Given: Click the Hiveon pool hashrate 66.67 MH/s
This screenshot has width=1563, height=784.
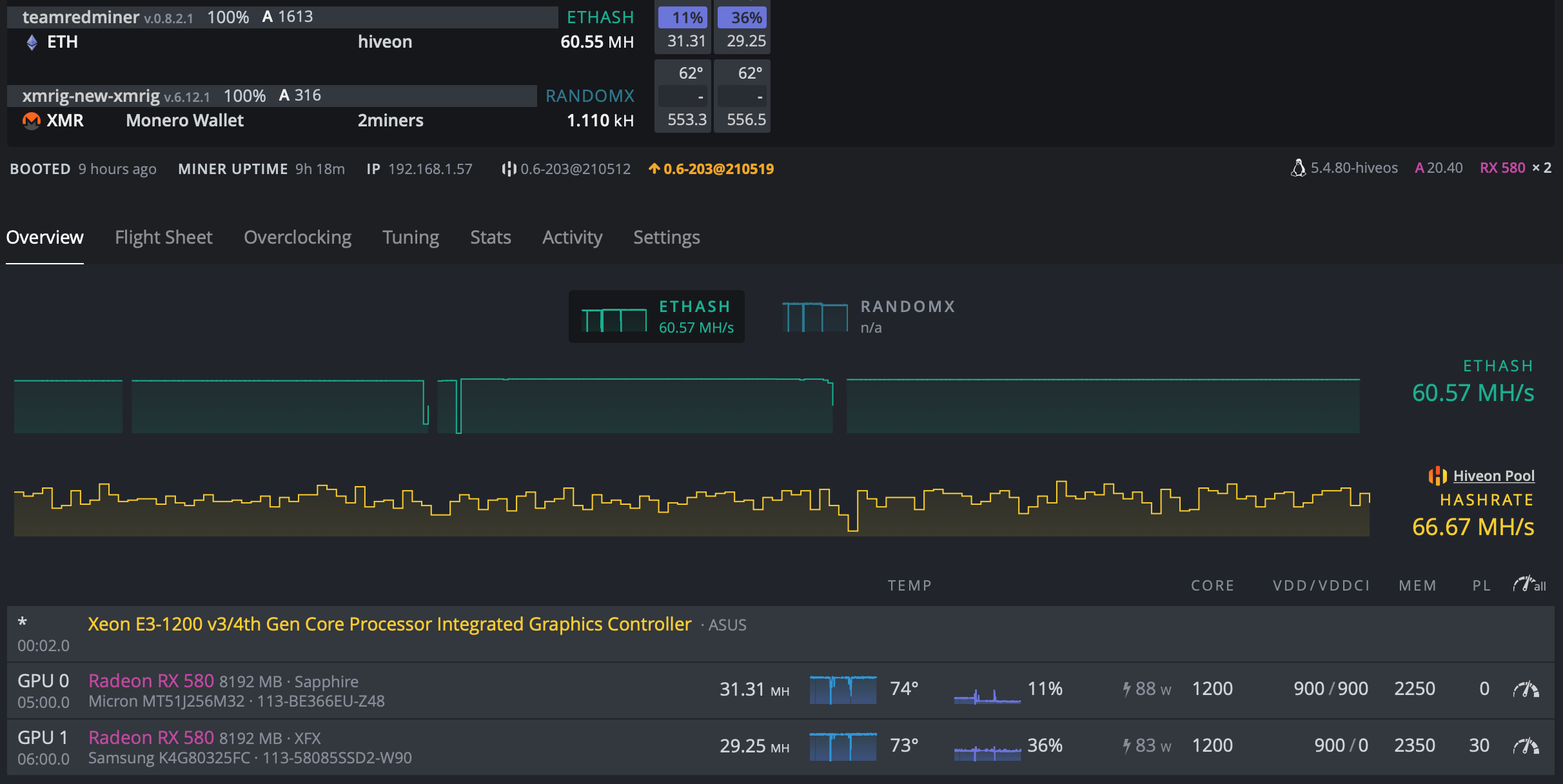Looking at the screenshot, I should click(1473, 527).
